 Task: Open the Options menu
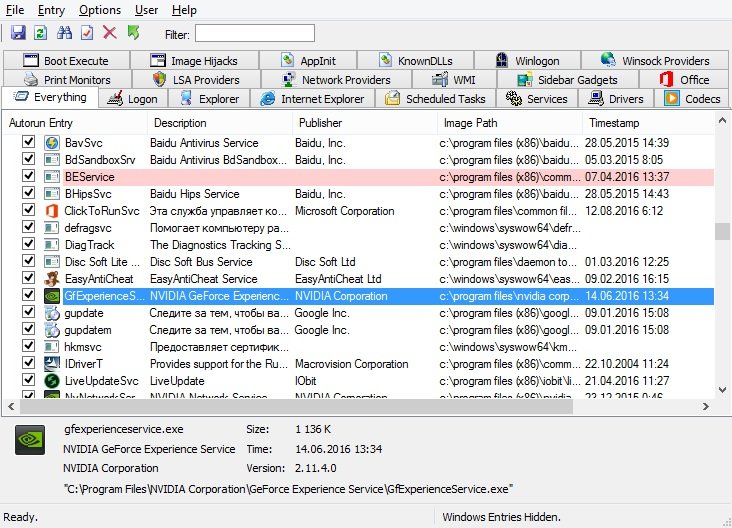[100, 10]
